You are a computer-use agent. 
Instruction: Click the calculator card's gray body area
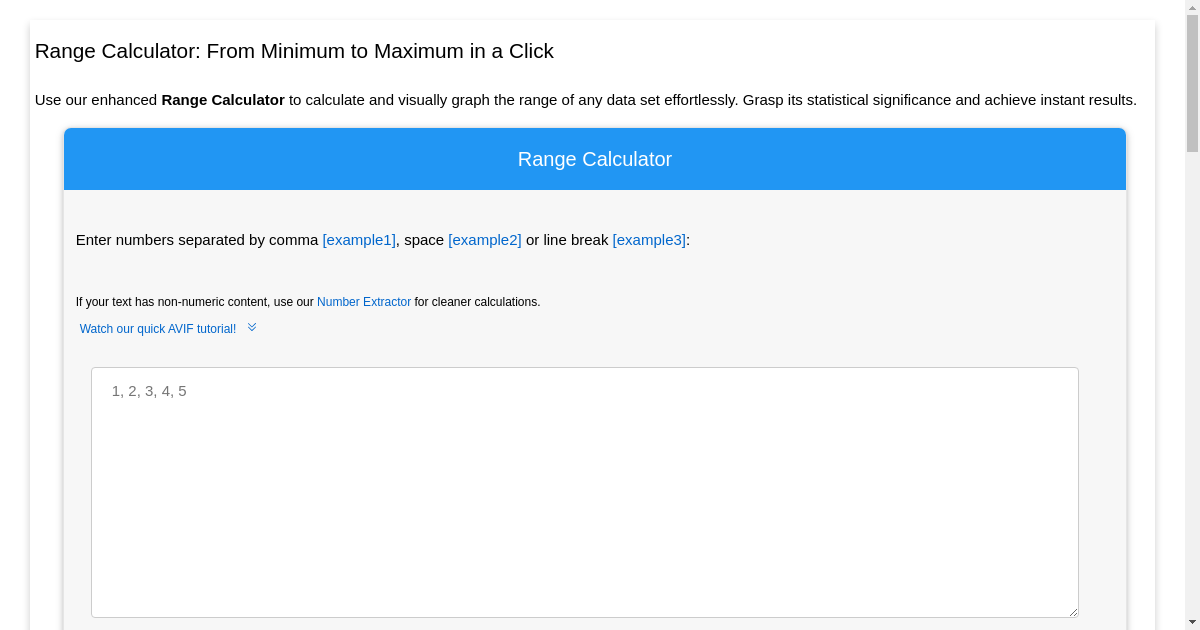595,280
